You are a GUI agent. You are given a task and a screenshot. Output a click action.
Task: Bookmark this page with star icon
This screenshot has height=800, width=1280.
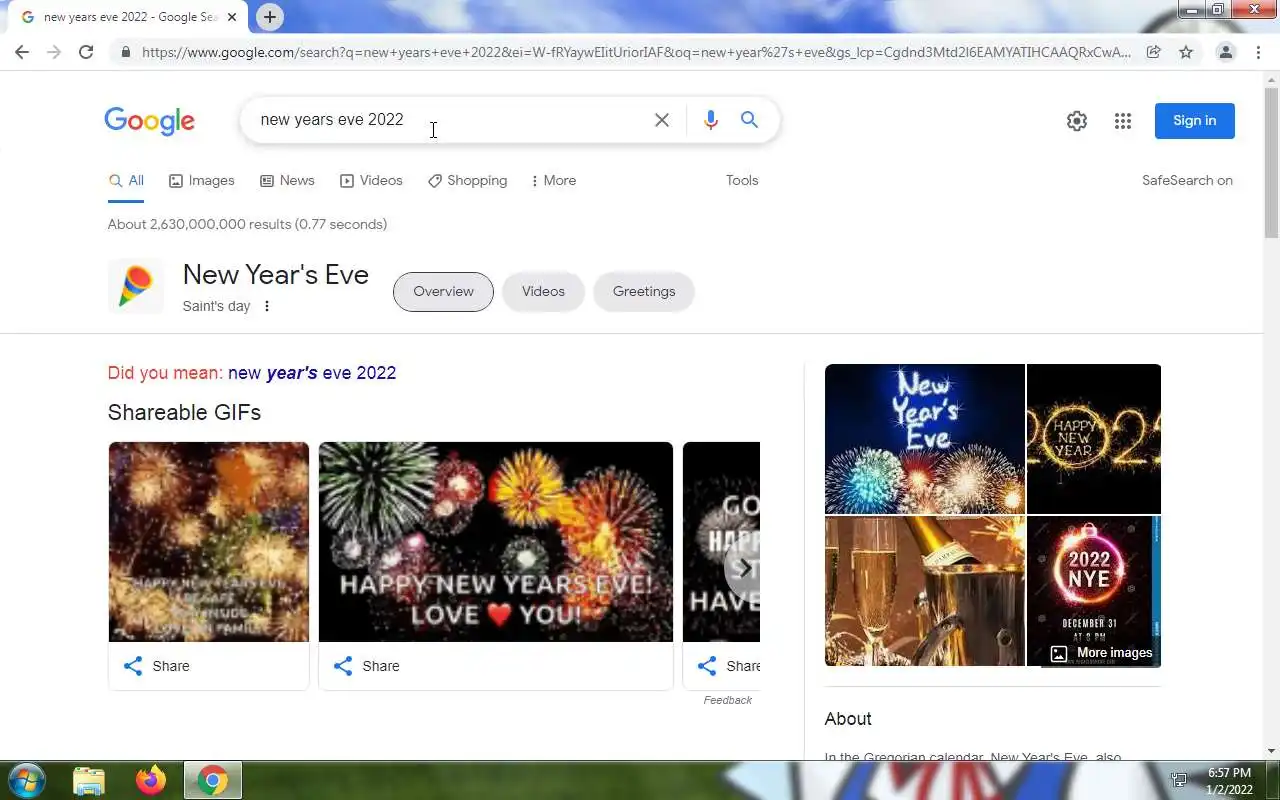pos(1186,52)
